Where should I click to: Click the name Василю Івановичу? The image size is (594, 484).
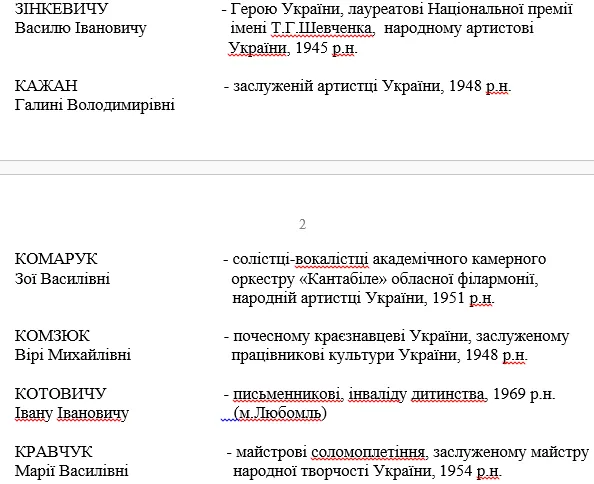80,28
